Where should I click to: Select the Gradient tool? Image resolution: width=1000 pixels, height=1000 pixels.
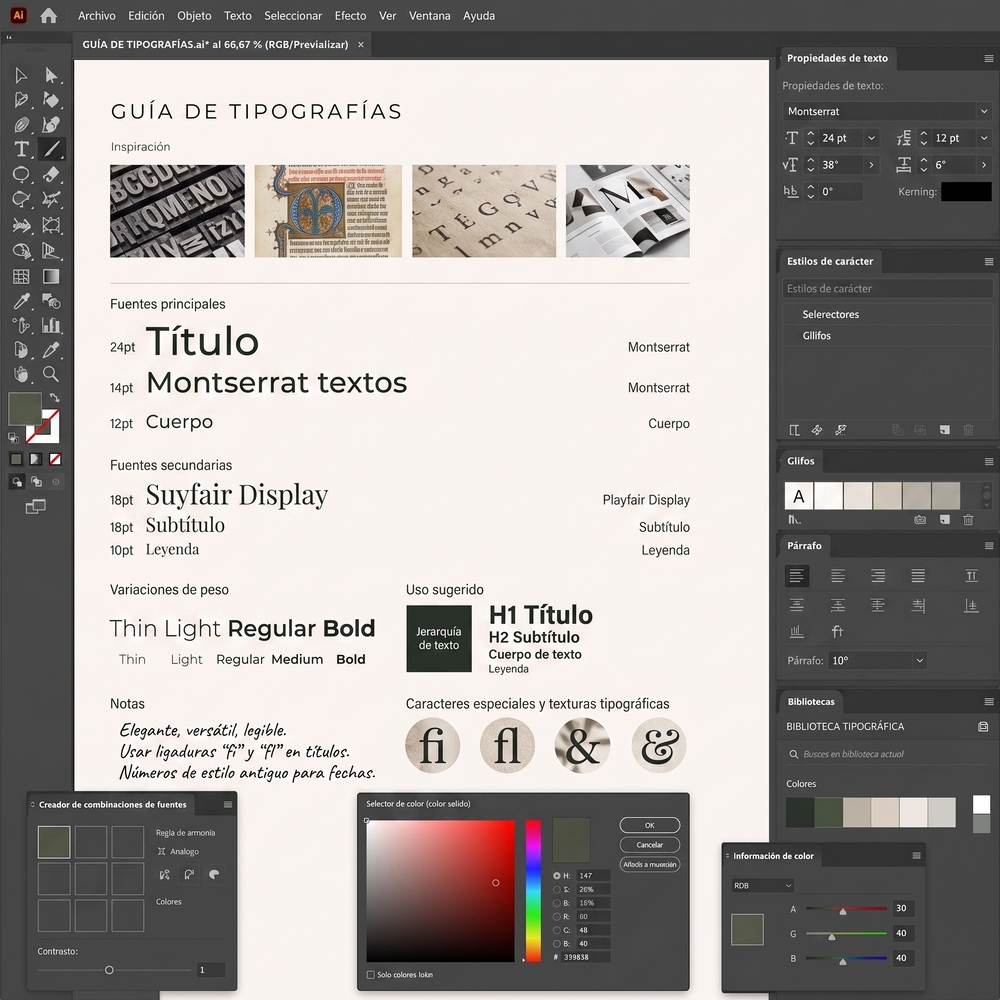pos(51,276)
